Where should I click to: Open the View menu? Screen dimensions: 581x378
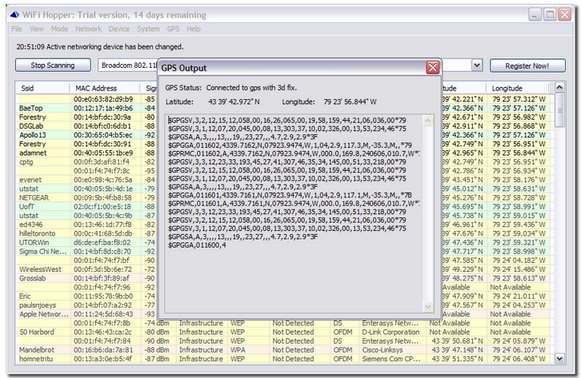click(x=37, y=29)
